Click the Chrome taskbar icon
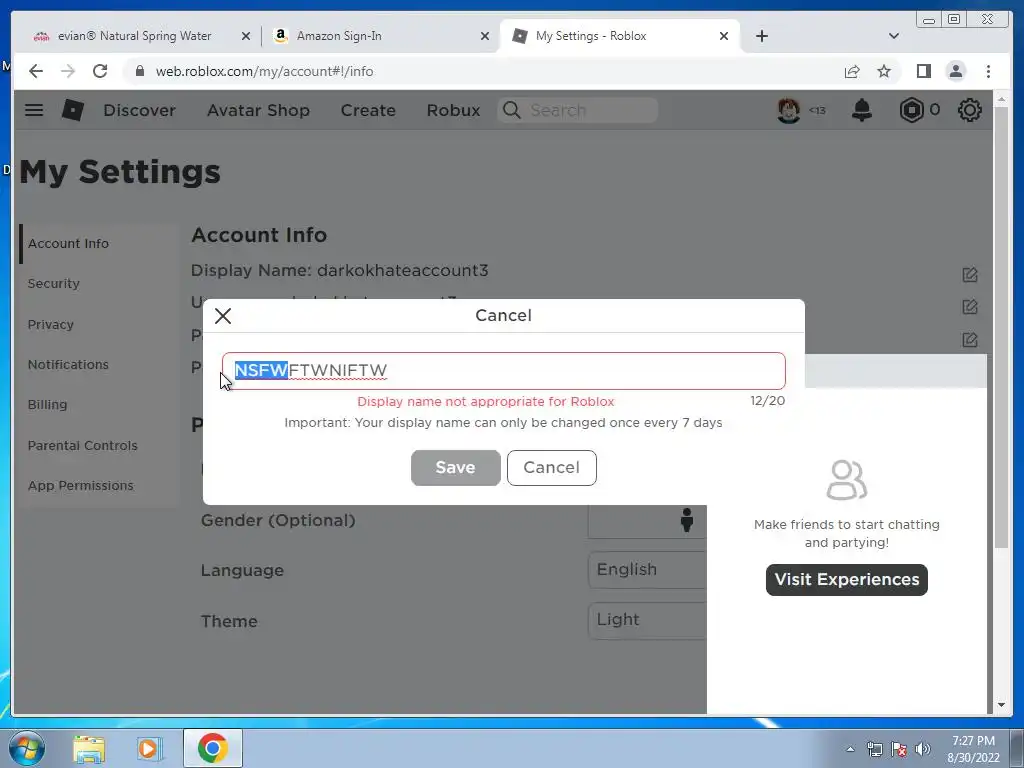Screen dimensions: 1024x768 (x=212, y=748)
